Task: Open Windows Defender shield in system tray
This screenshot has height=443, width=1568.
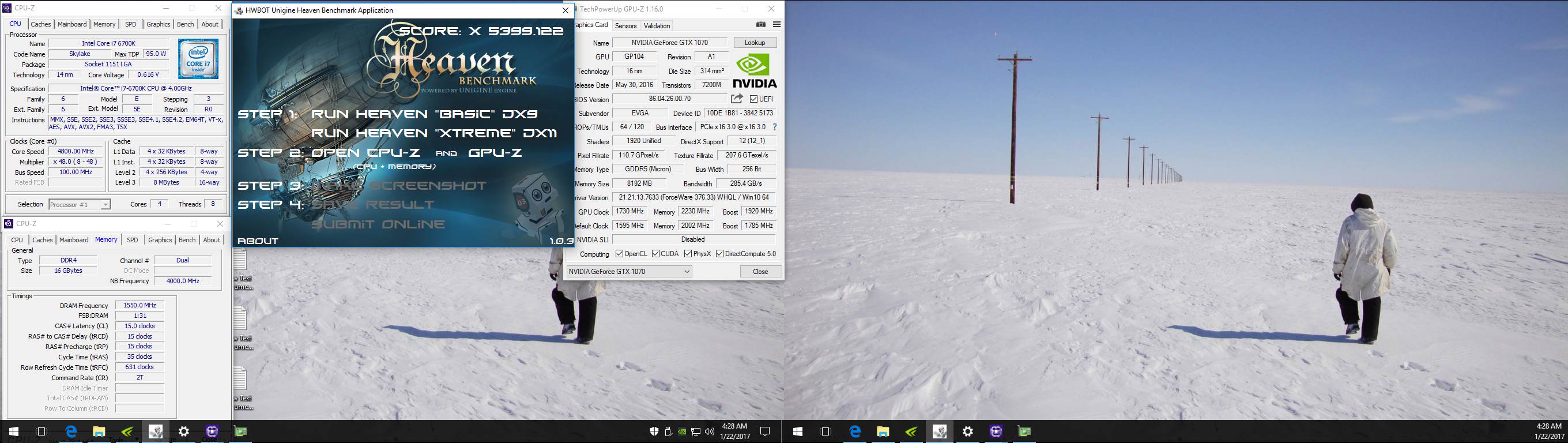Action: (x=654, y=431)
